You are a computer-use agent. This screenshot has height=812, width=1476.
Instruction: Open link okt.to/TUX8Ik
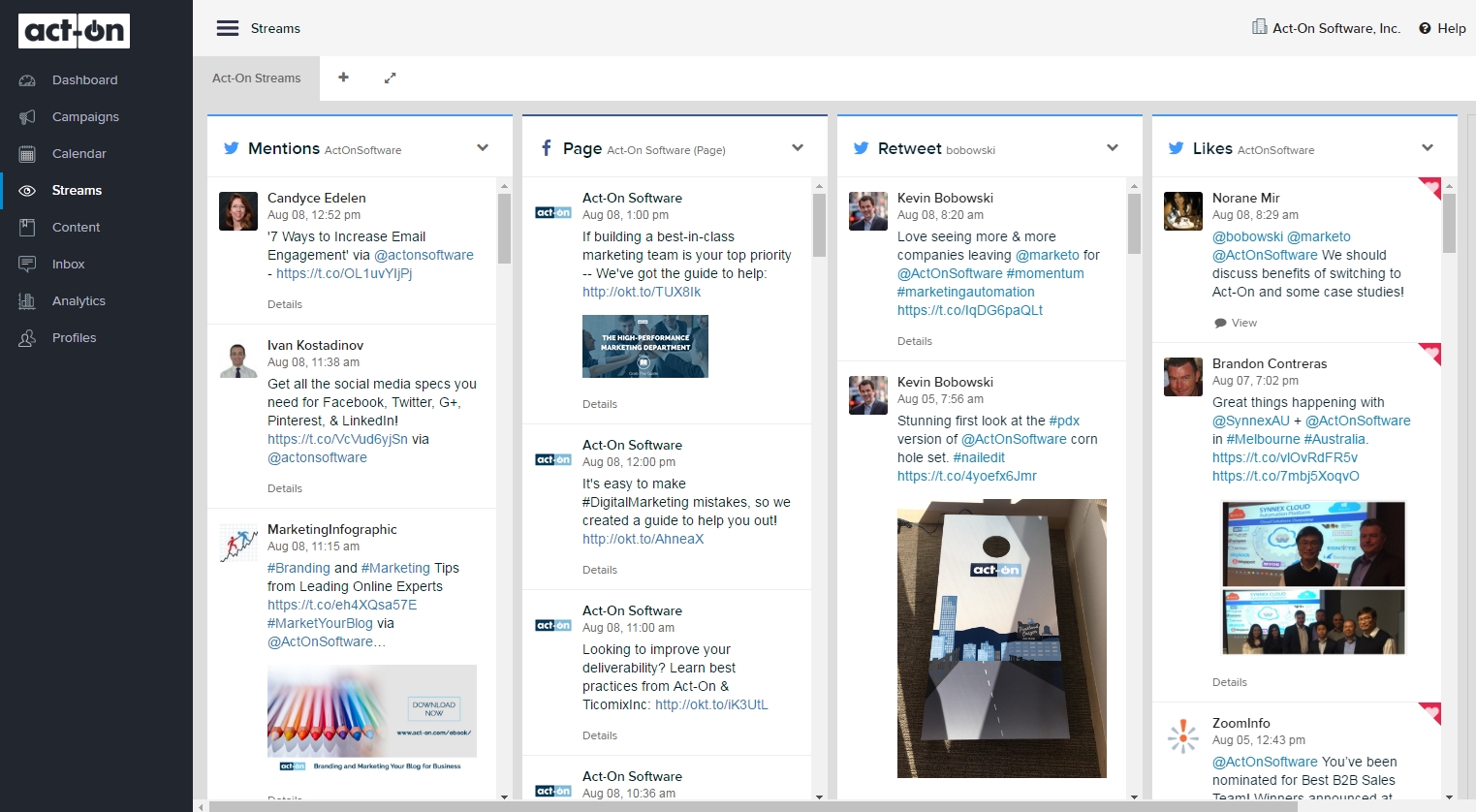(642, 292)
